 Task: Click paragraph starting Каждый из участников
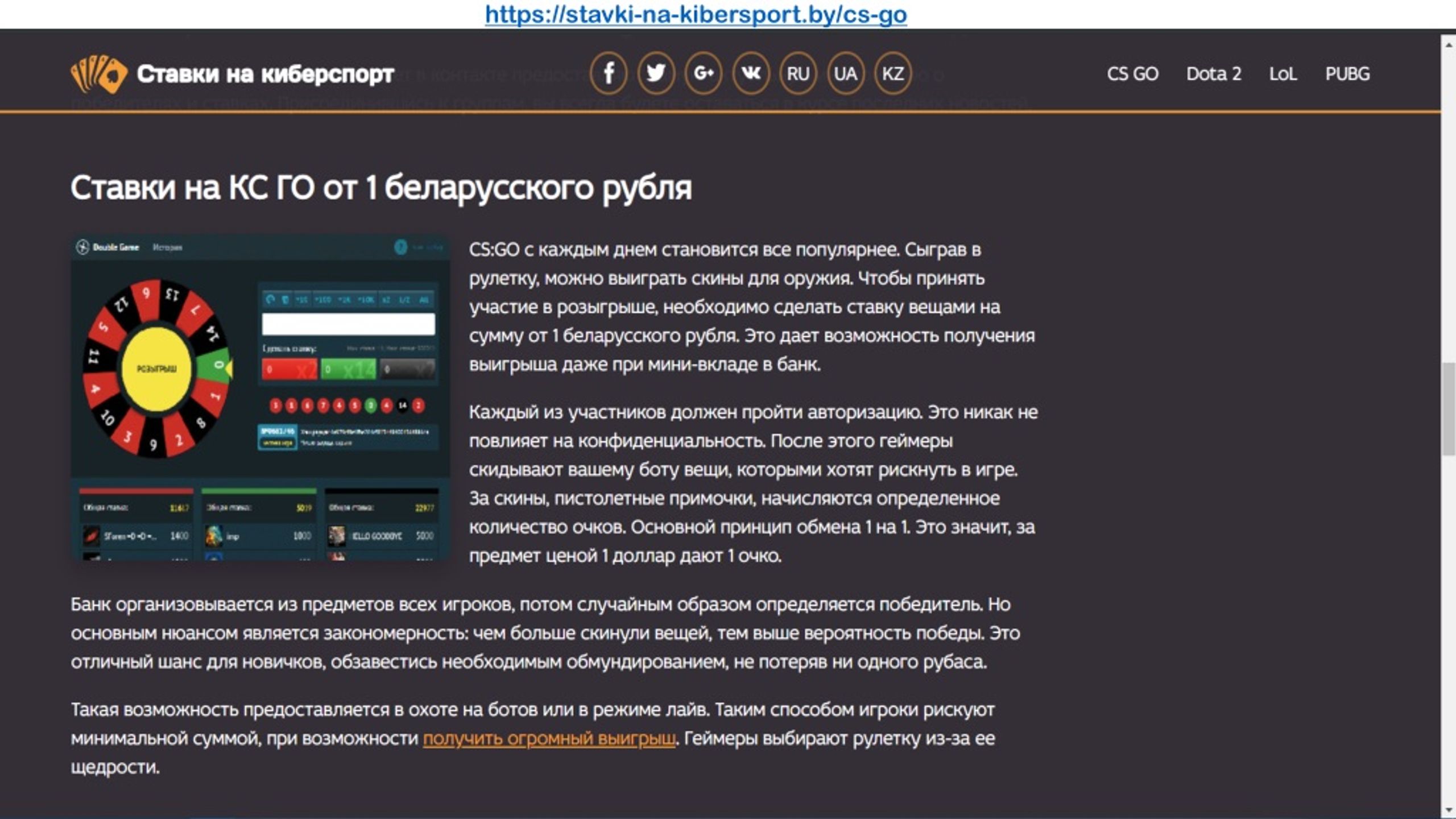(753, 483)
